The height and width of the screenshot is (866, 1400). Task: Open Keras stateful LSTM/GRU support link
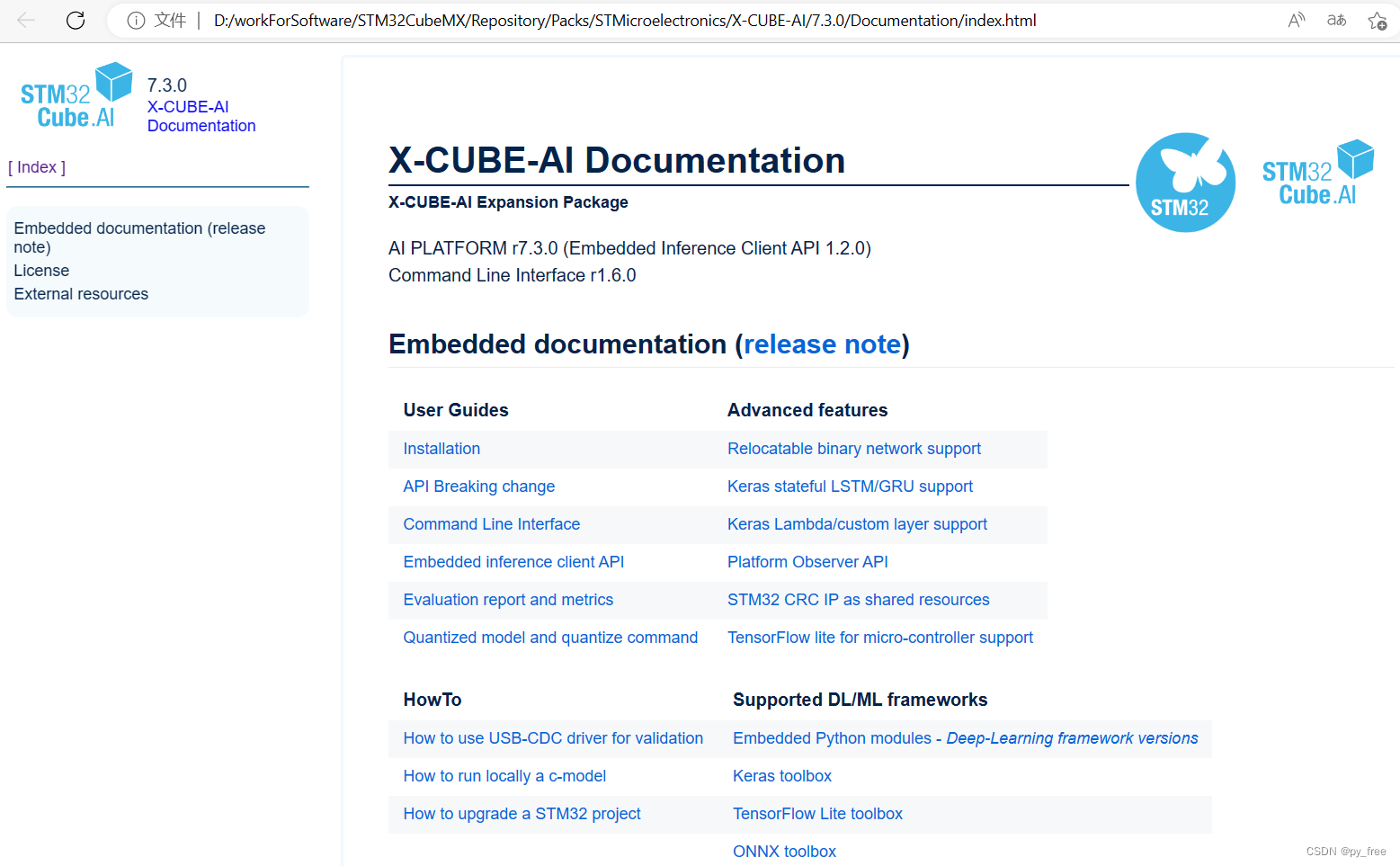tap(850, 487)
